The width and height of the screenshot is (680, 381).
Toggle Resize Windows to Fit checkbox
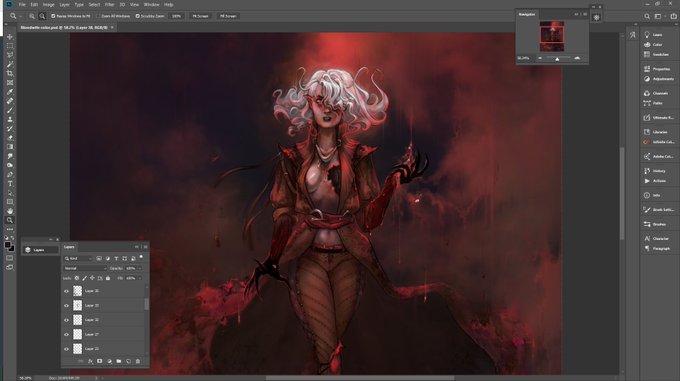pyautogui.click(x=53, y=16)
